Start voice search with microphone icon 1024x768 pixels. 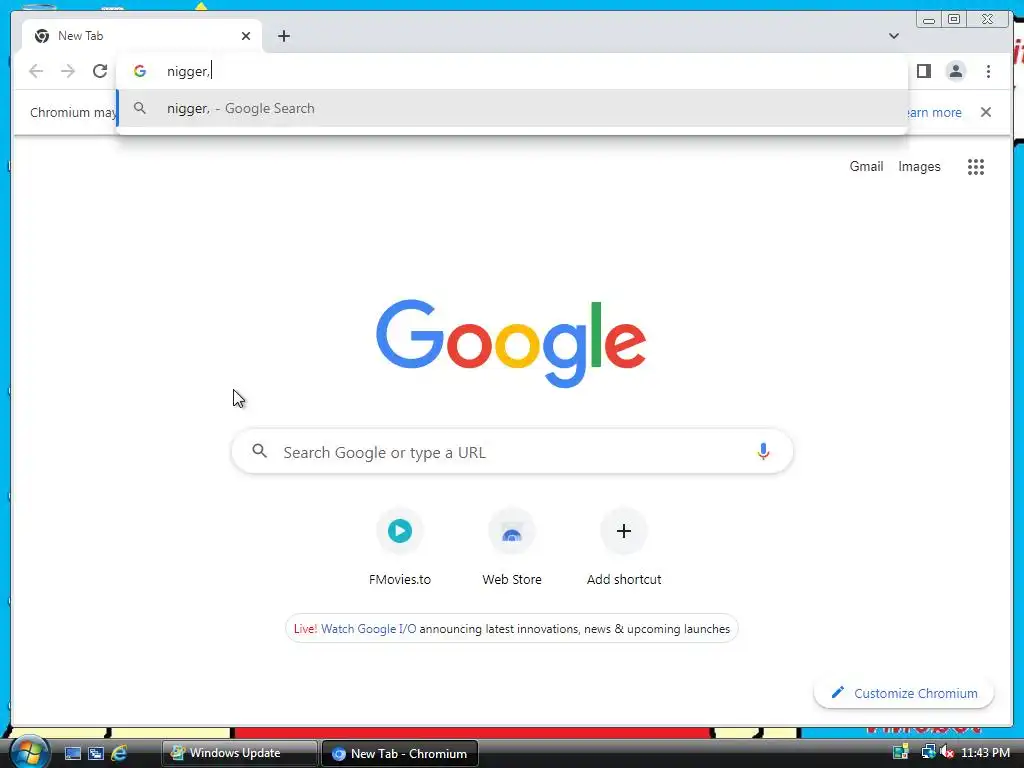(x=763, y=451)
